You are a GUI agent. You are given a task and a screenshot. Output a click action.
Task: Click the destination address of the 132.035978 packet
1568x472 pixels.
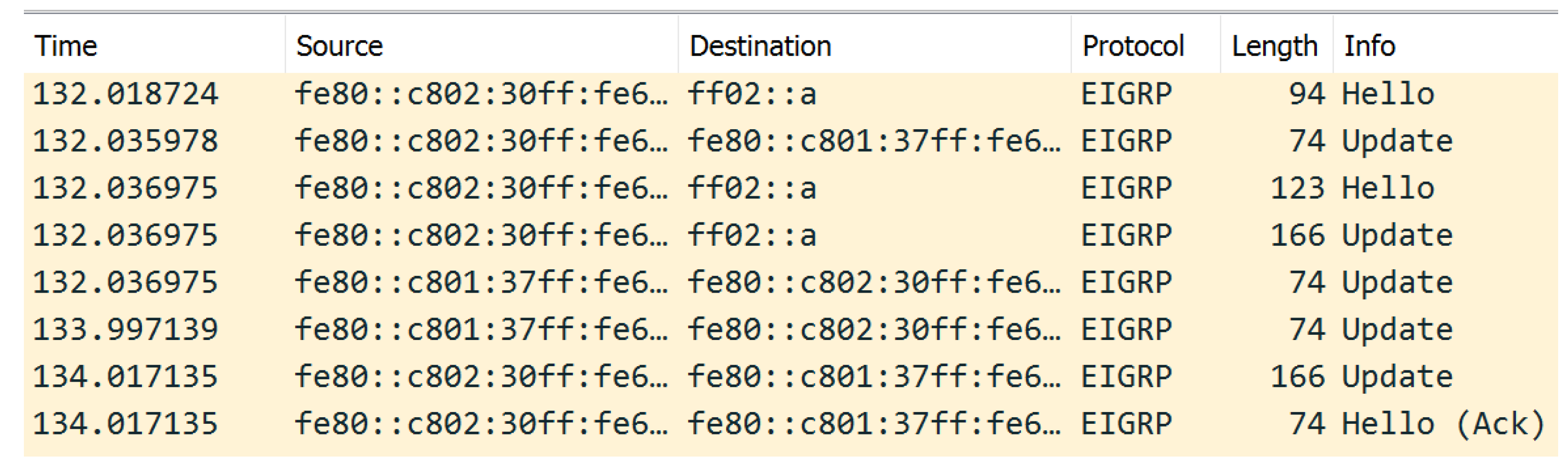pyautogui.click(x=873, y=141)
